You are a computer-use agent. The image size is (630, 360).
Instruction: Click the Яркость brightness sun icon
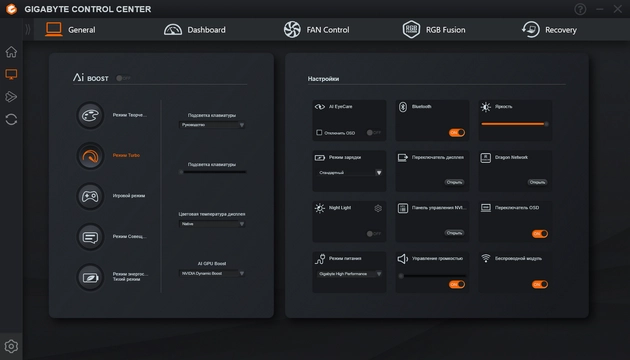point(486,107)
